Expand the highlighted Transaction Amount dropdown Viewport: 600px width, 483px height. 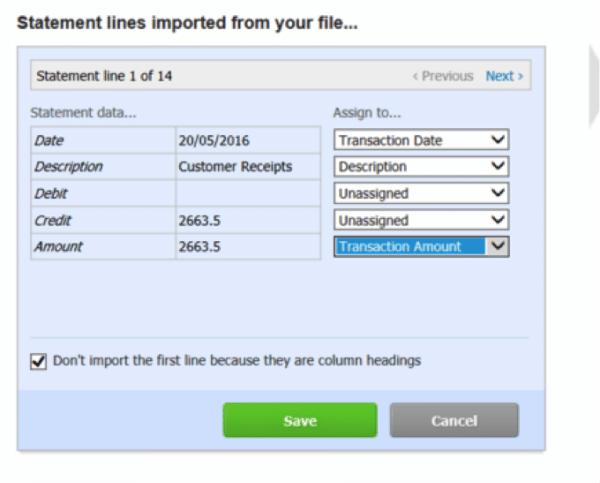tap(421, 246)
